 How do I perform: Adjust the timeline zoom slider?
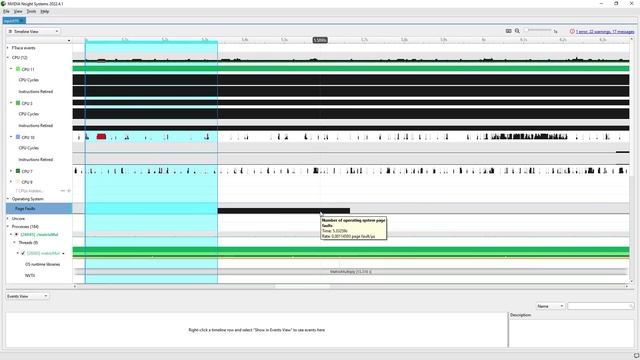(x=538, y=30)
